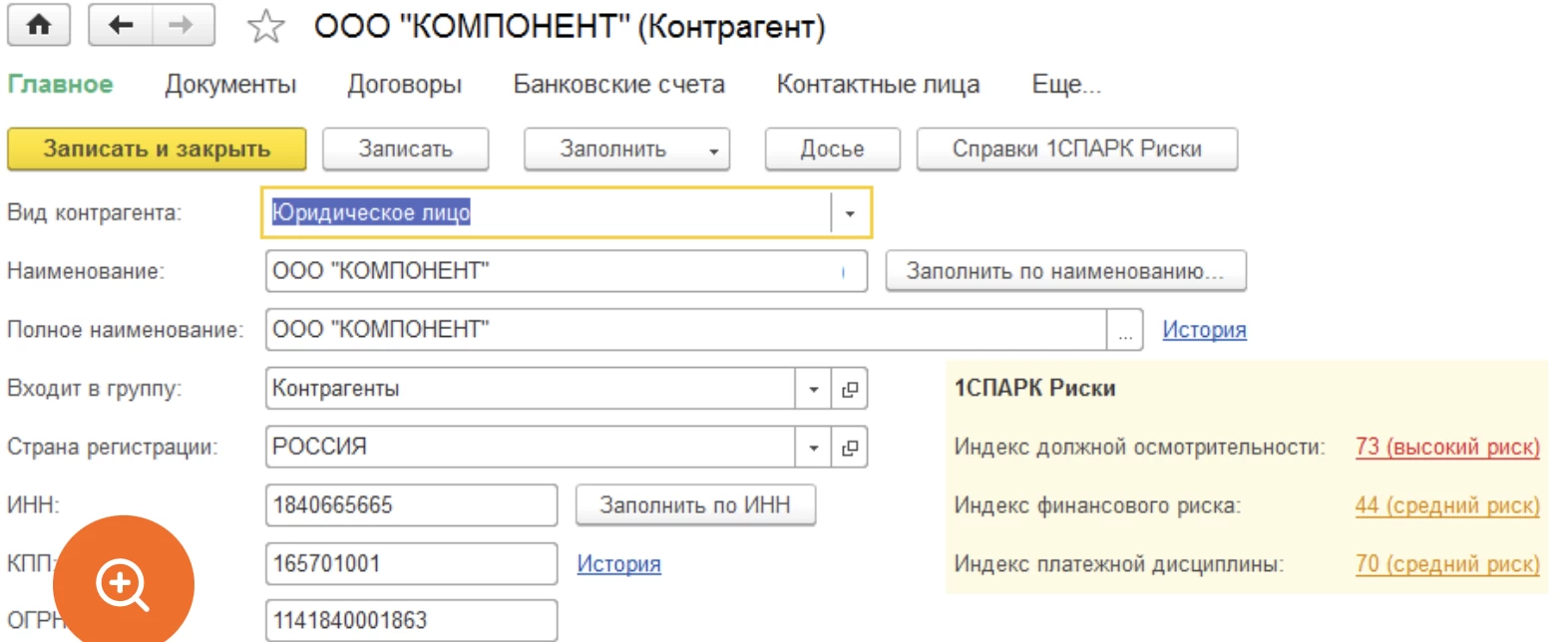Expand the Вид контрагента dropdown
The width and height of the screenshot is (1568, 642).
850,213
